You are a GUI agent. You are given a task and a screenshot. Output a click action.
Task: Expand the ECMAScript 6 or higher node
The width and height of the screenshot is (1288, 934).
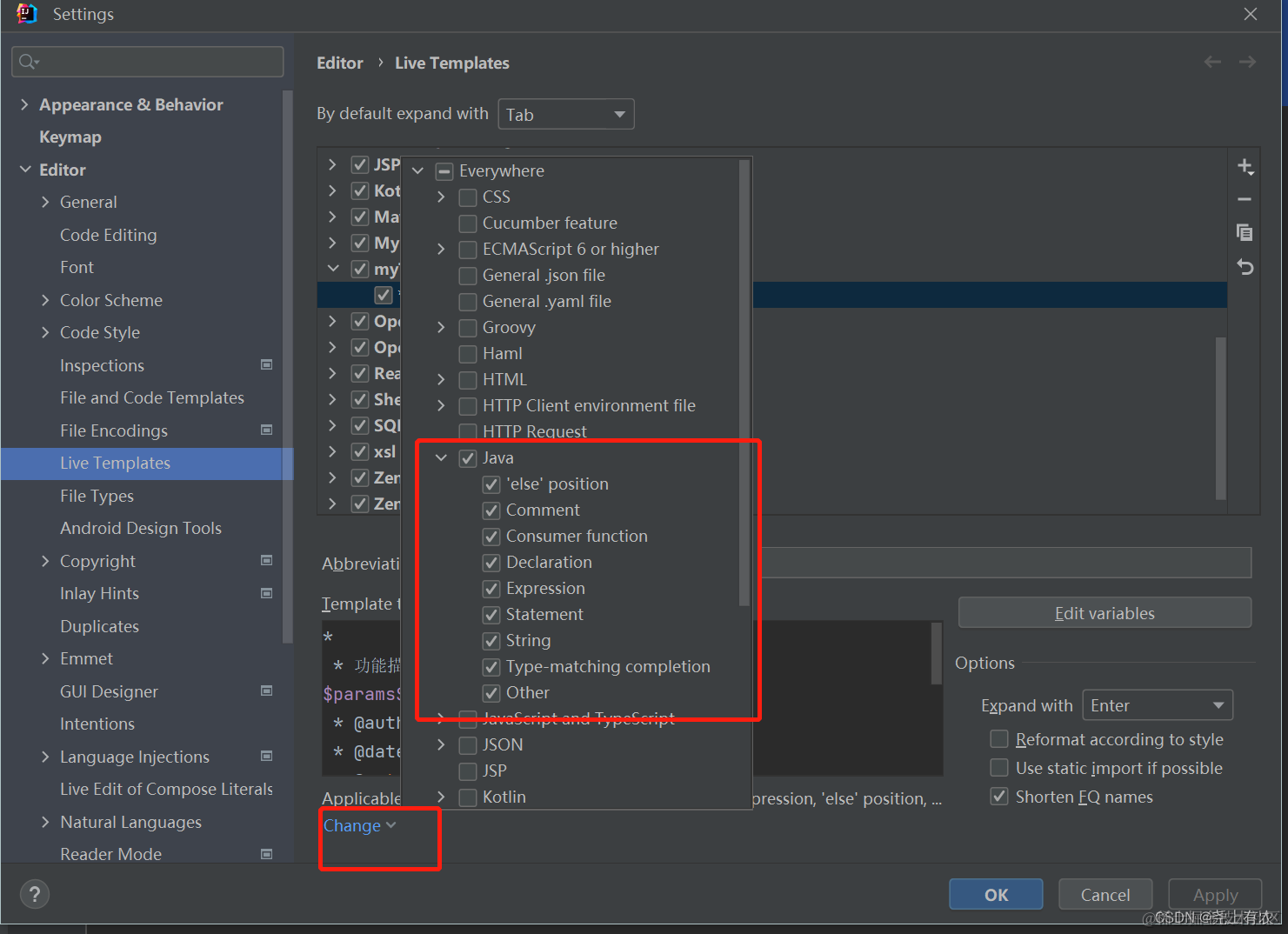click(441, 249)
